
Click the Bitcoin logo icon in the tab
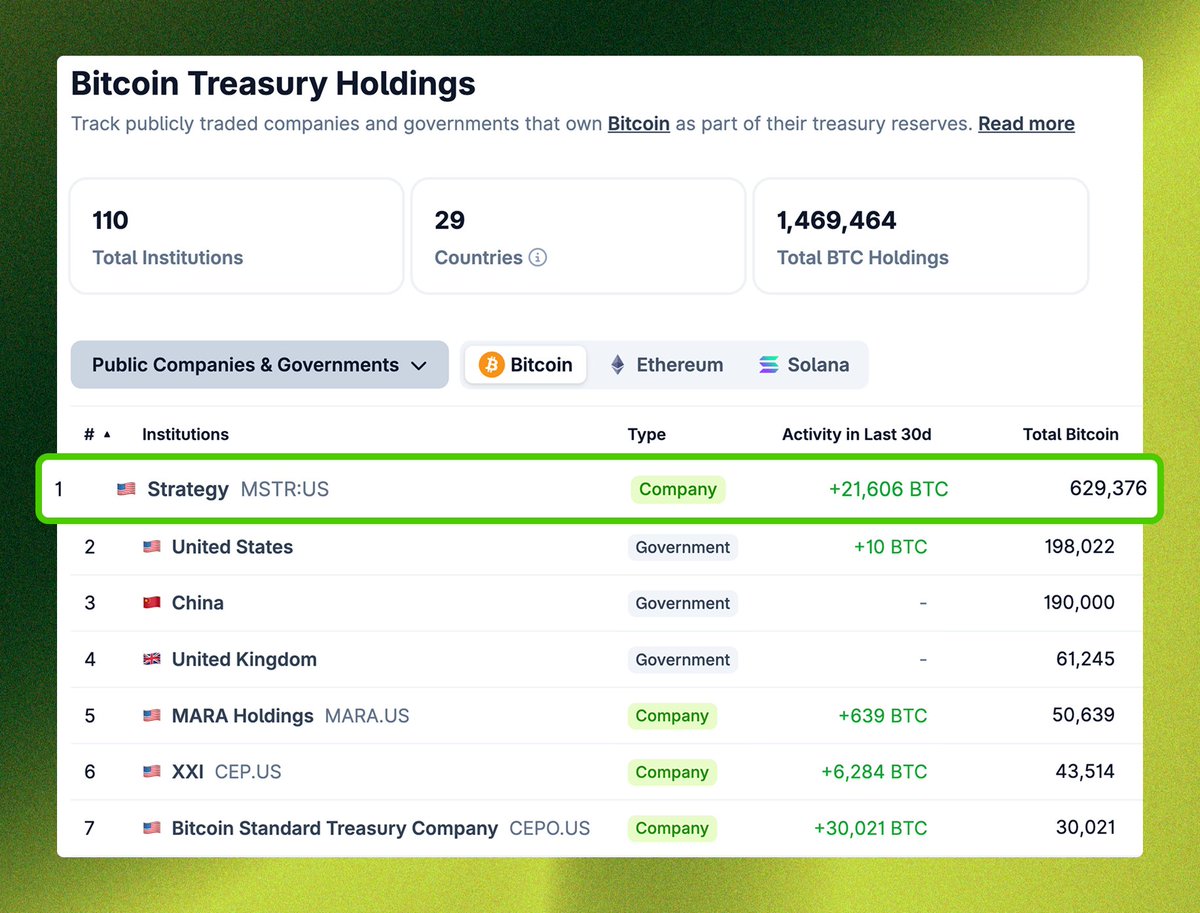(x=491, y=365)
